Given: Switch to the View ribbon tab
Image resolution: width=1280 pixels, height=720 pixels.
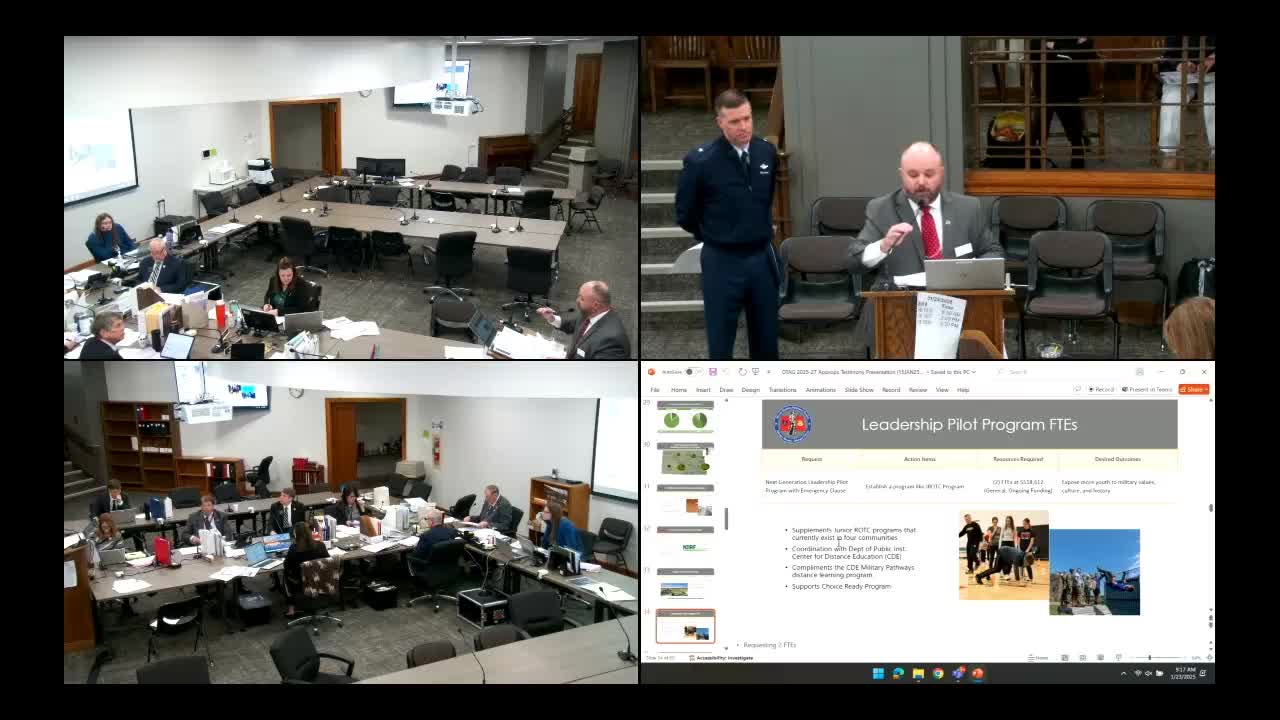Looking at the screenshot, I should [x=942, y=390].
